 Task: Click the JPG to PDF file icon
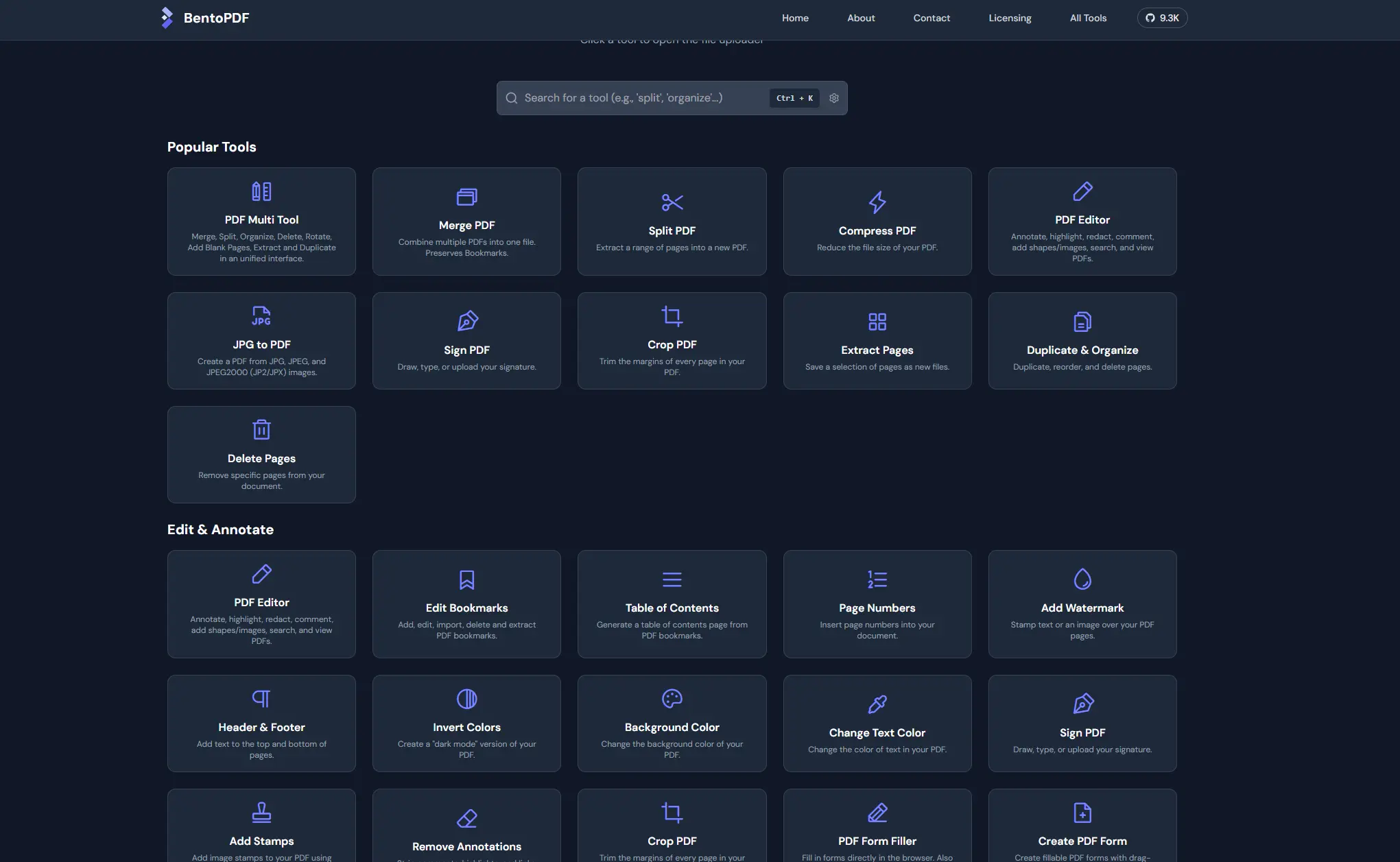pos(261,316)
